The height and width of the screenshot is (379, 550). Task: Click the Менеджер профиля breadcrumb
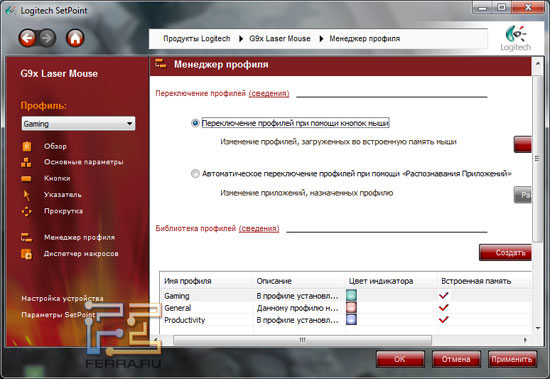(x=365, y=39)
